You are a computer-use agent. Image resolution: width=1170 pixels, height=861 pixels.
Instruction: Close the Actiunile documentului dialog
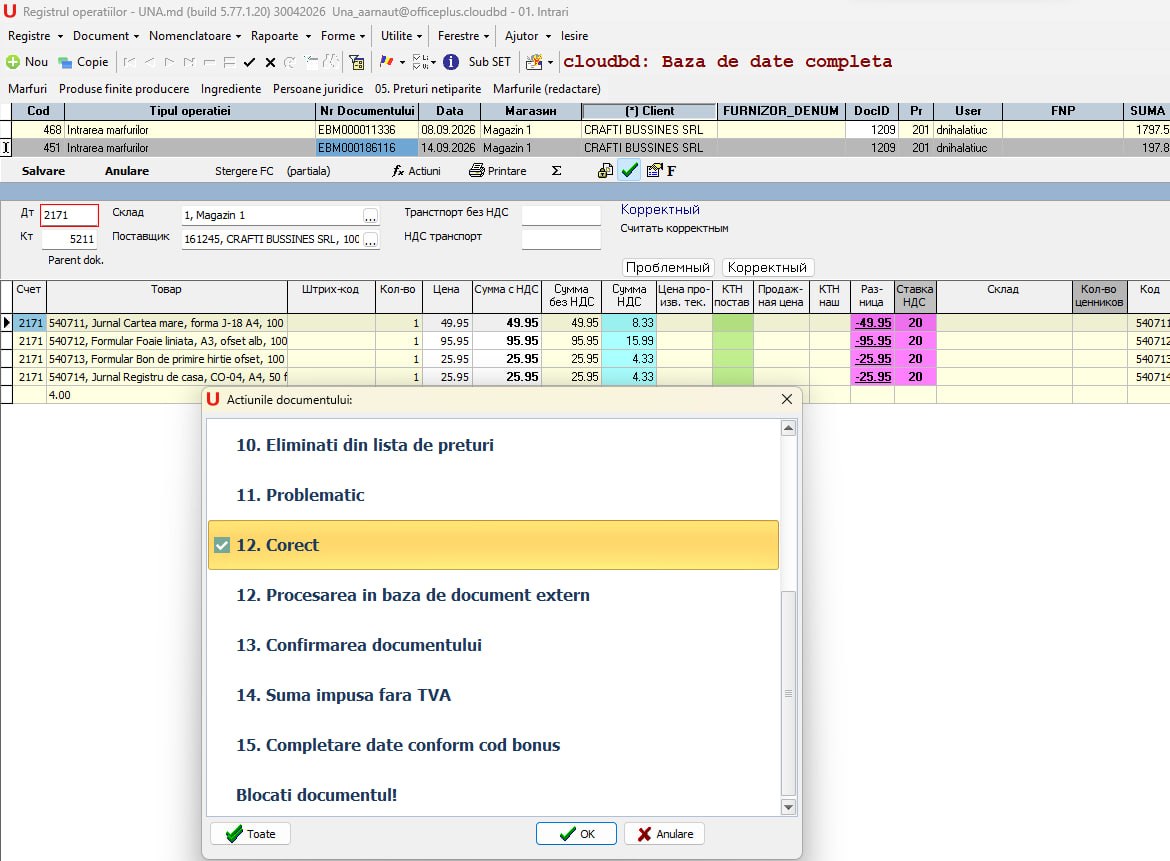tap(786, 400)
